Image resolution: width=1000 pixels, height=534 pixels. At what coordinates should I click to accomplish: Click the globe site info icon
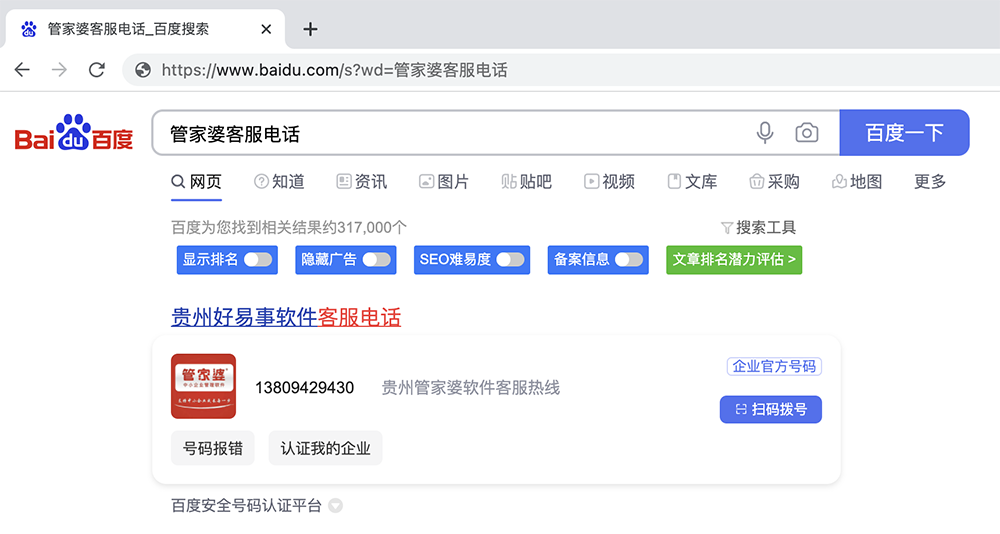point(143,70)
